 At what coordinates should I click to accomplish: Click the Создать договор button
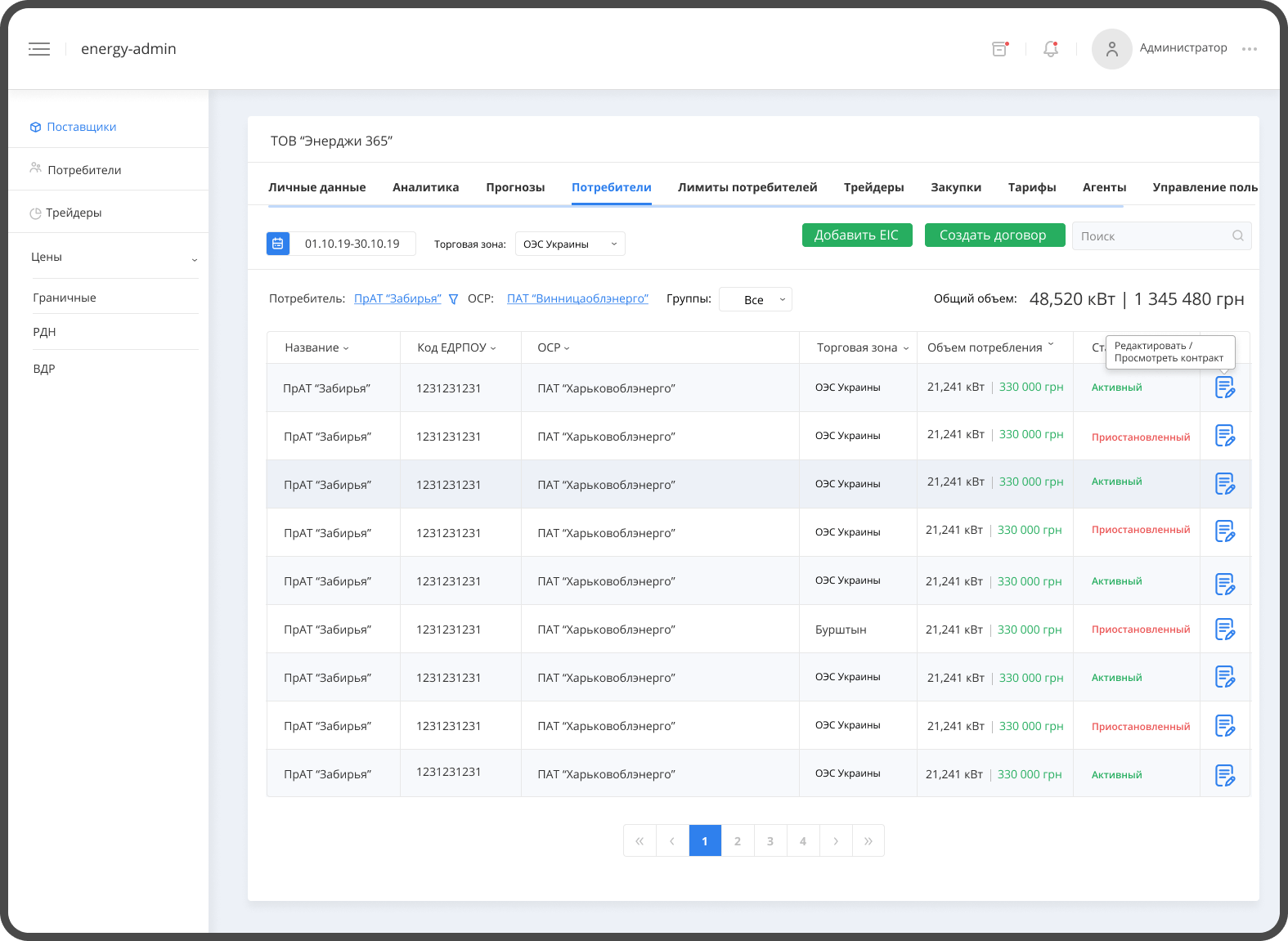pos(994,235)
